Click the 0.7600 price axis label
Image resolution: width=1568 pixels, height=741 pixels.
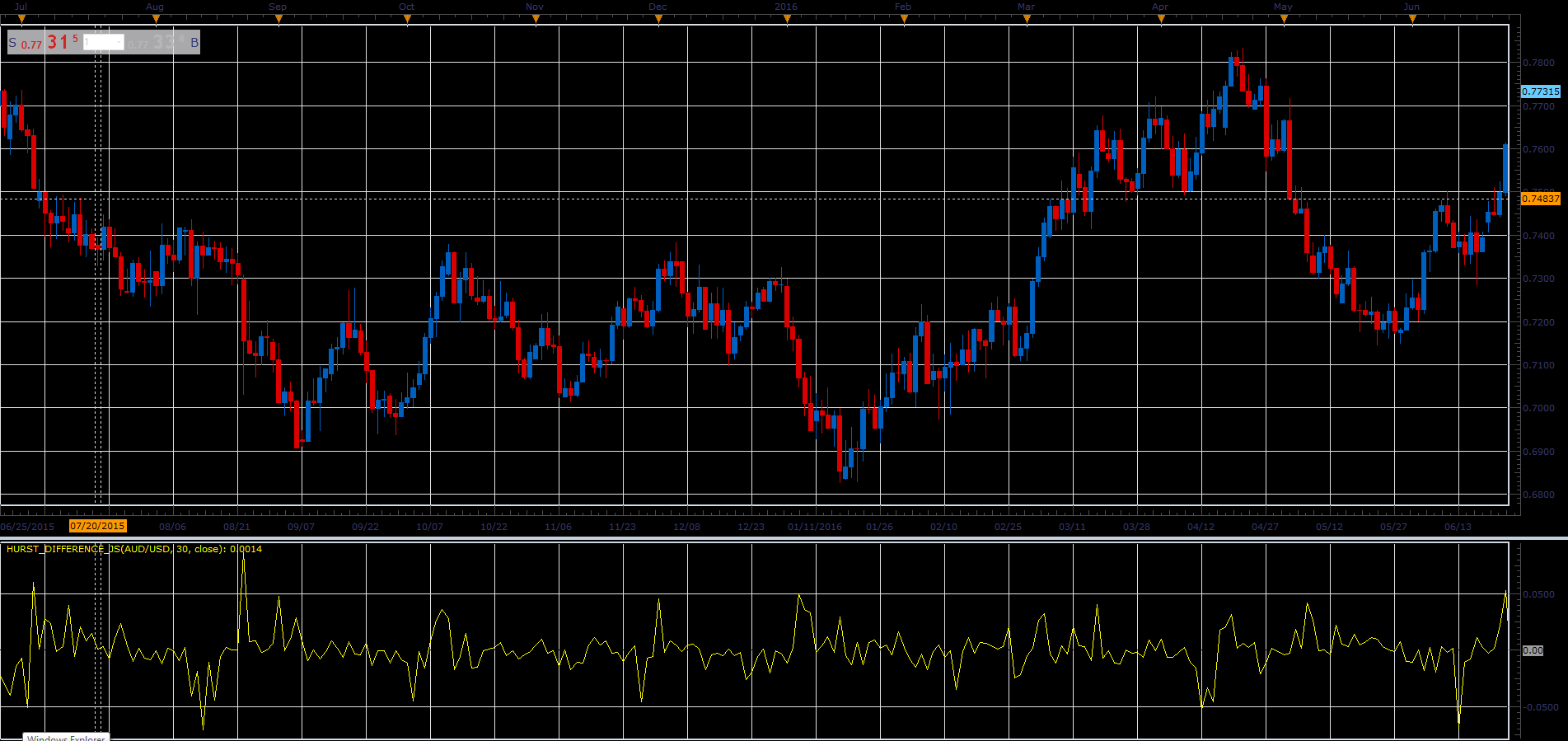[x=1538, y=149]
